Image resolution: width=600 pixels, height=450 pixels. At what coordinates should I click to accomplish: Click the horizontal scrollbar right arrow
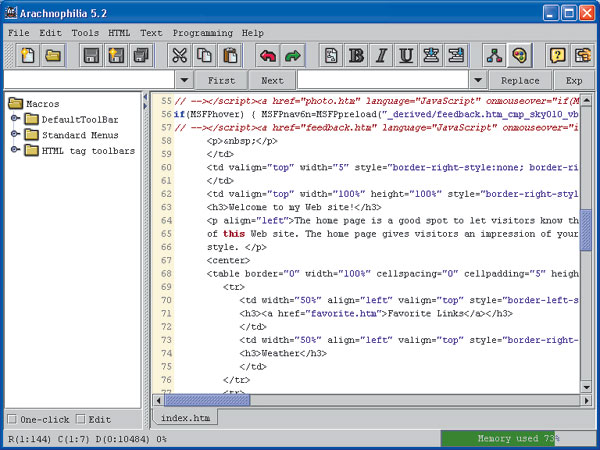coord(586,400)
